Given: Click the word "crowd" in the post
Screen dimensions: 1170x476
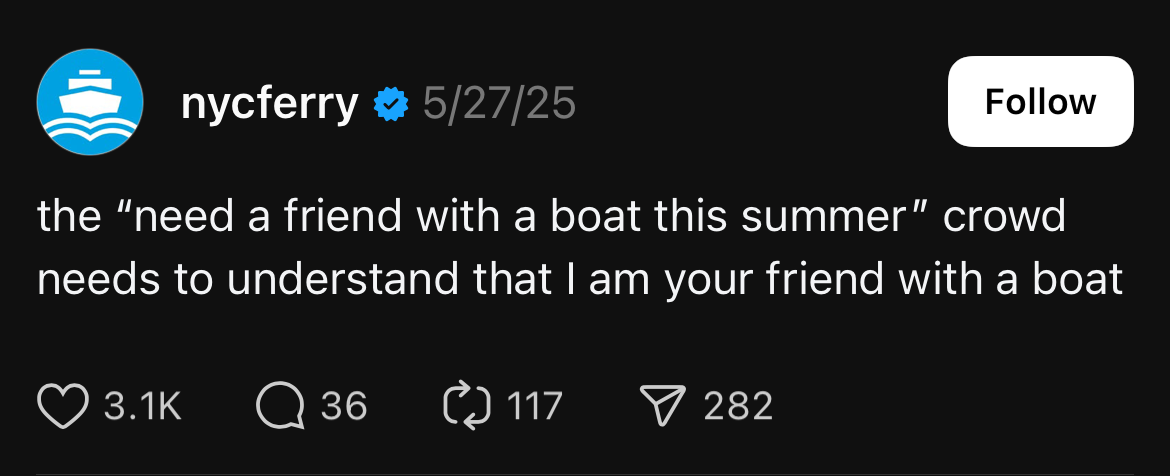Looking at the screenshot, I should (x=1002, y=217).
